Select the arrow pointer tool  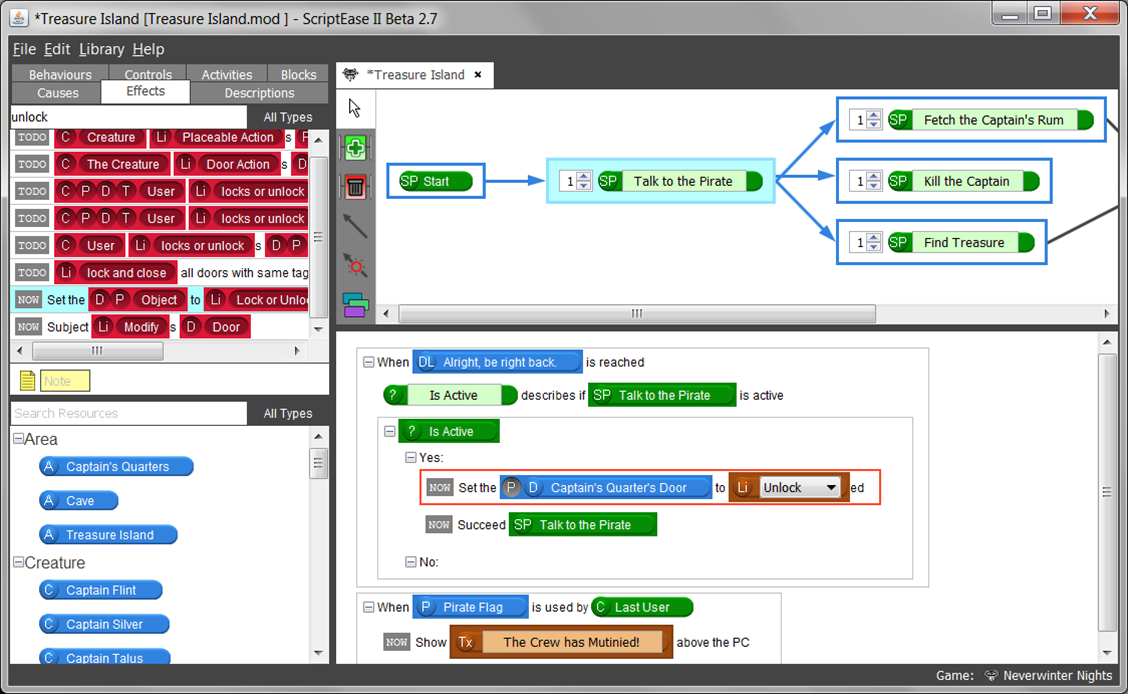(x=355, y=108)
